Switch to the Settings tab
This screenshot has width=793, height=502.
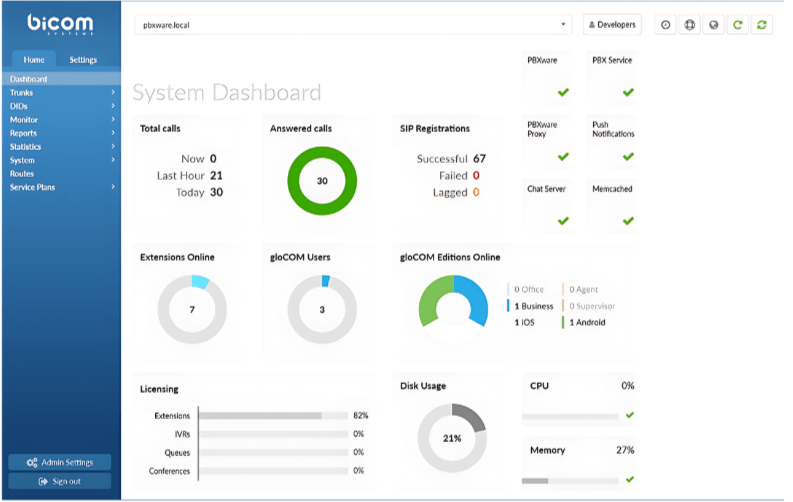[83, 60]
